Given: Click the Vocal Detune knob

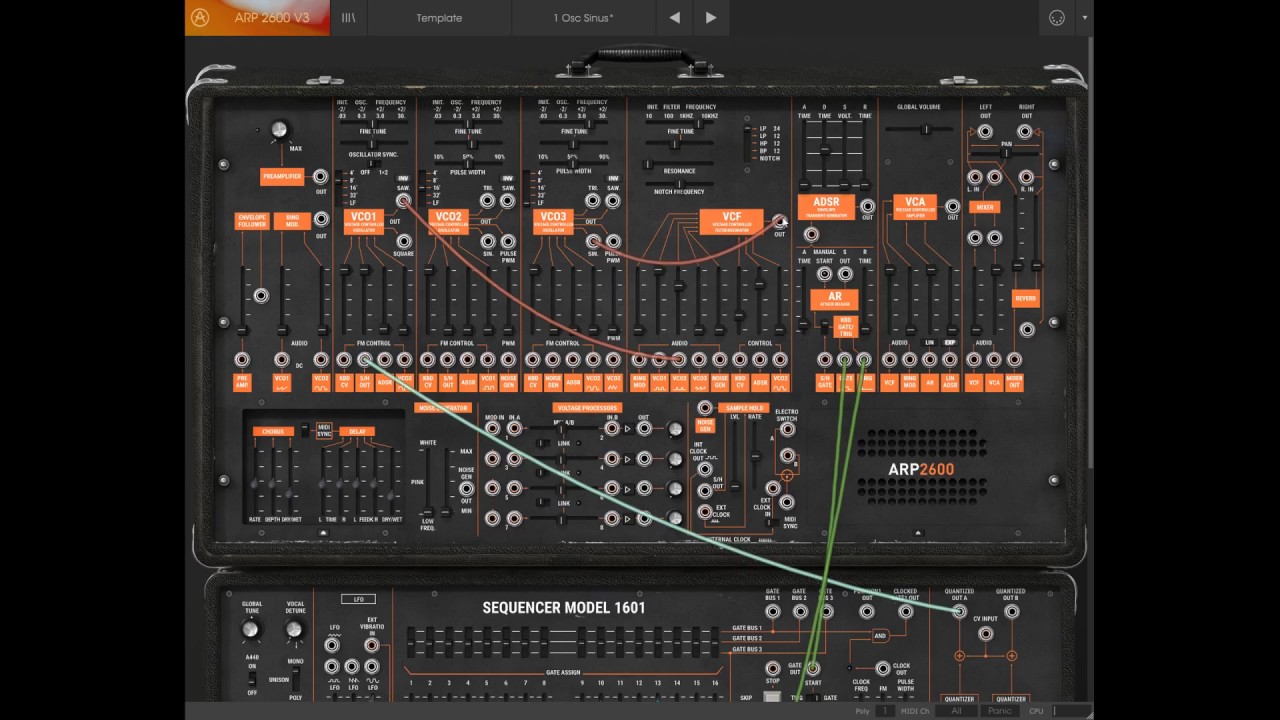Looking at the screenshot, I should tap(293, 629).
